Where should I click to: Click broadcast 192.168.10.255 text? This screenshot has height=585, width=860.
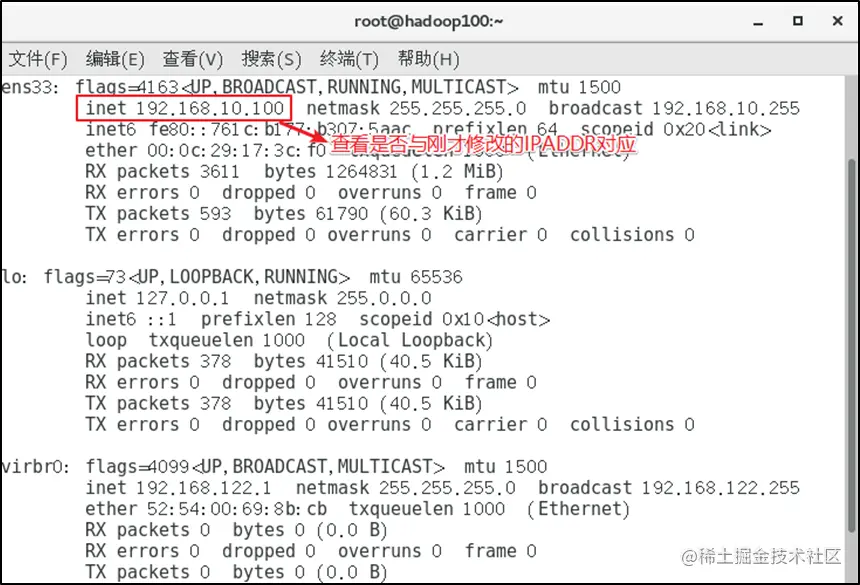pos(674,108)
